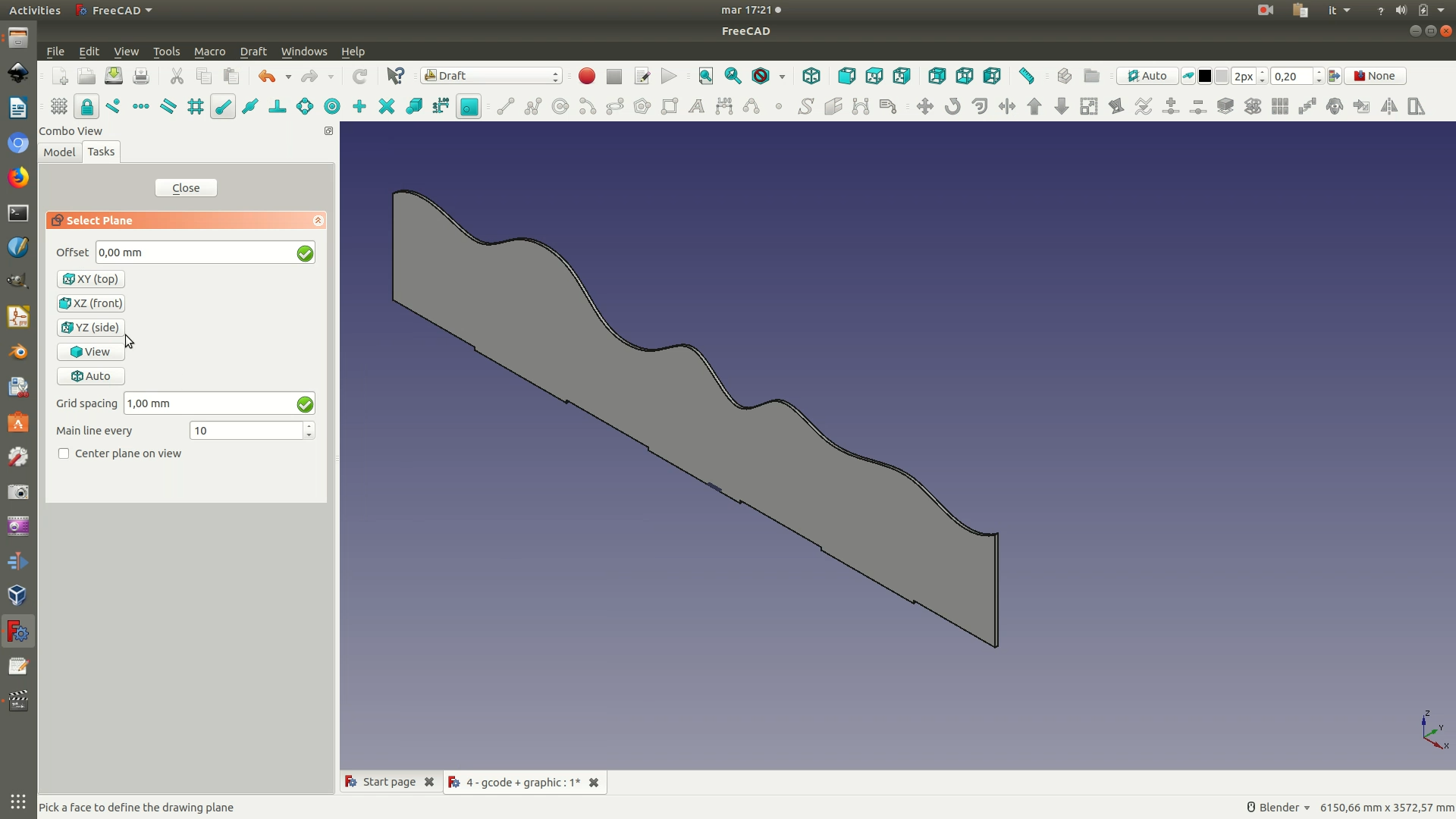Image resolution: width=1456 pixels, height=819 pixels.
Task: Click the black line color swatch
Action: pos(1205,77)
